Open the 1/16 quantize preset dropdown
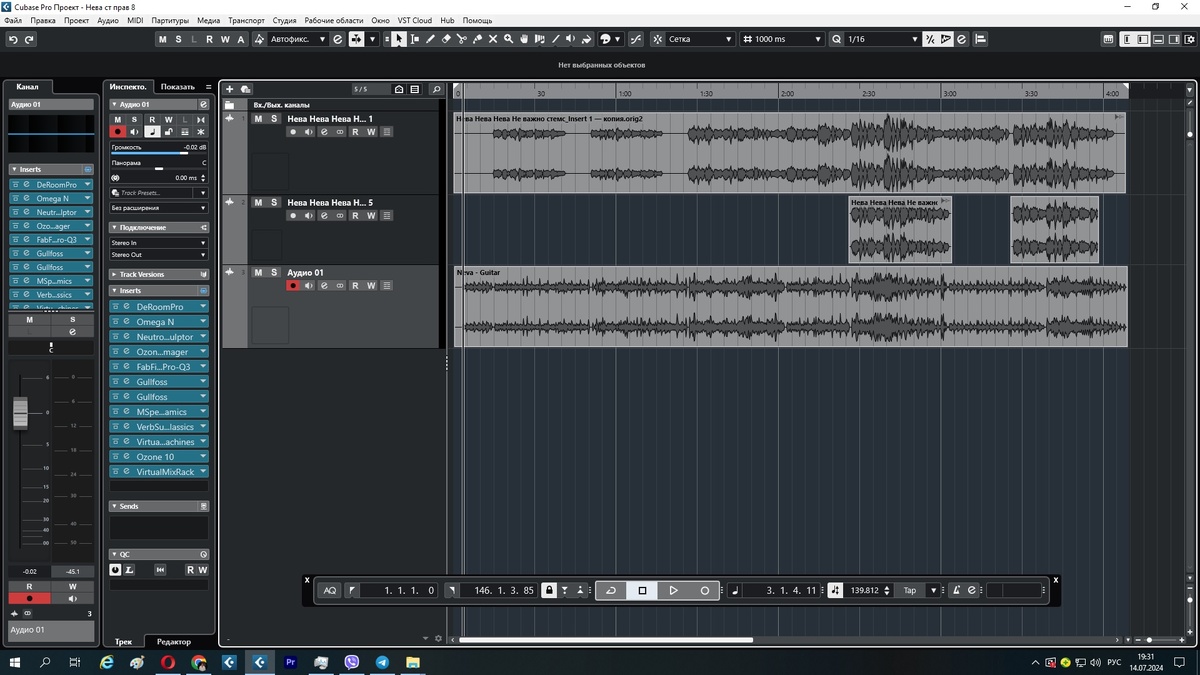 (882, 39)
